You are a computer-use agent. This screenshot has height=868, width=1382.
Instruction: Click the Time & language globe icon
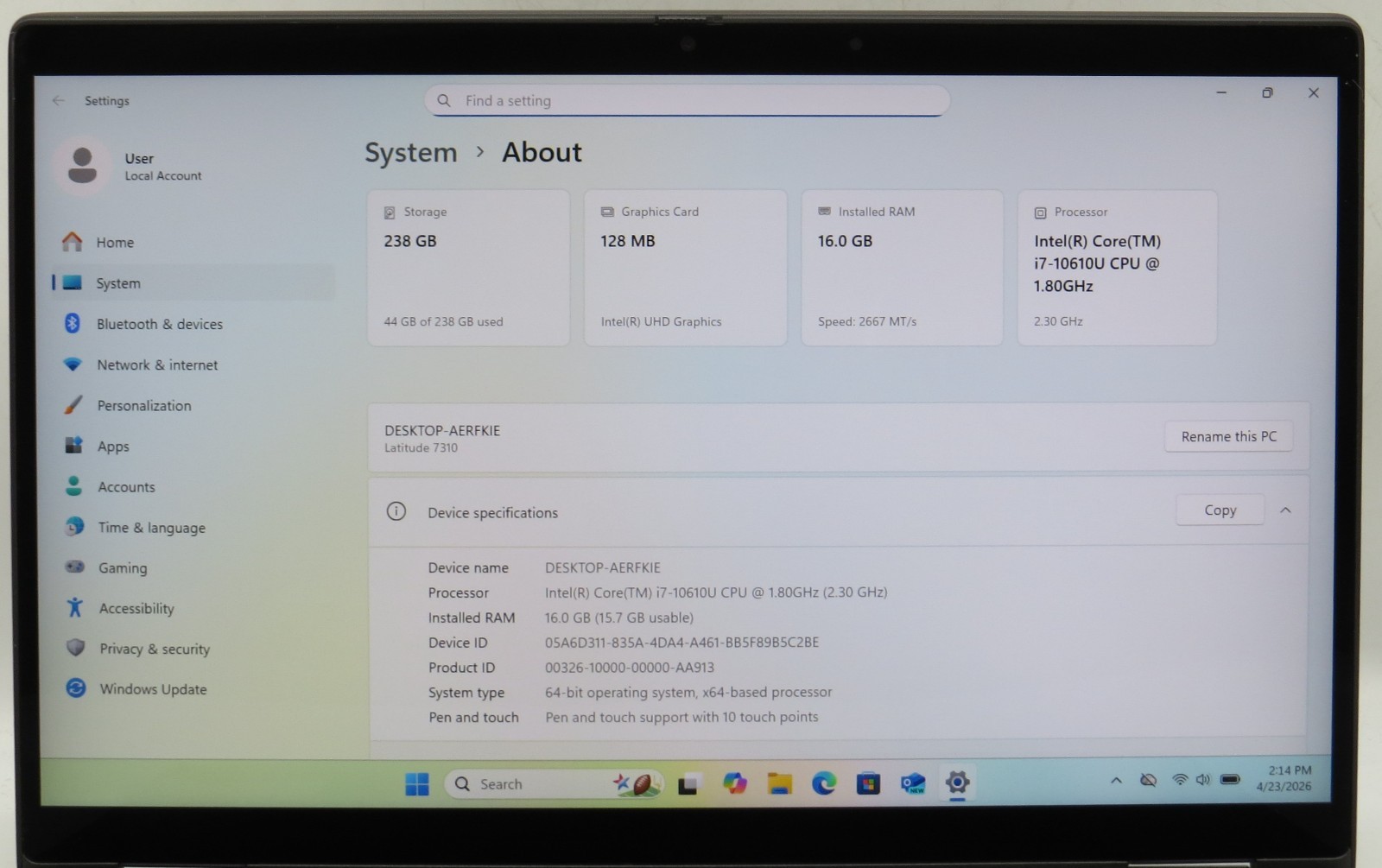74,525
